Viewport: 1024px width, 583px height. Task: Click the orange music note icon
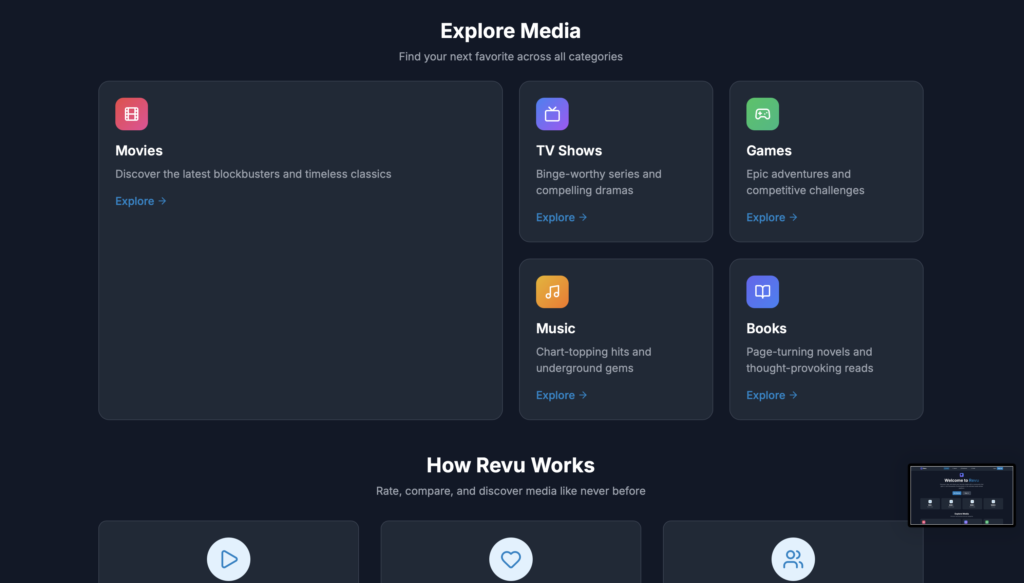(552, 292)
